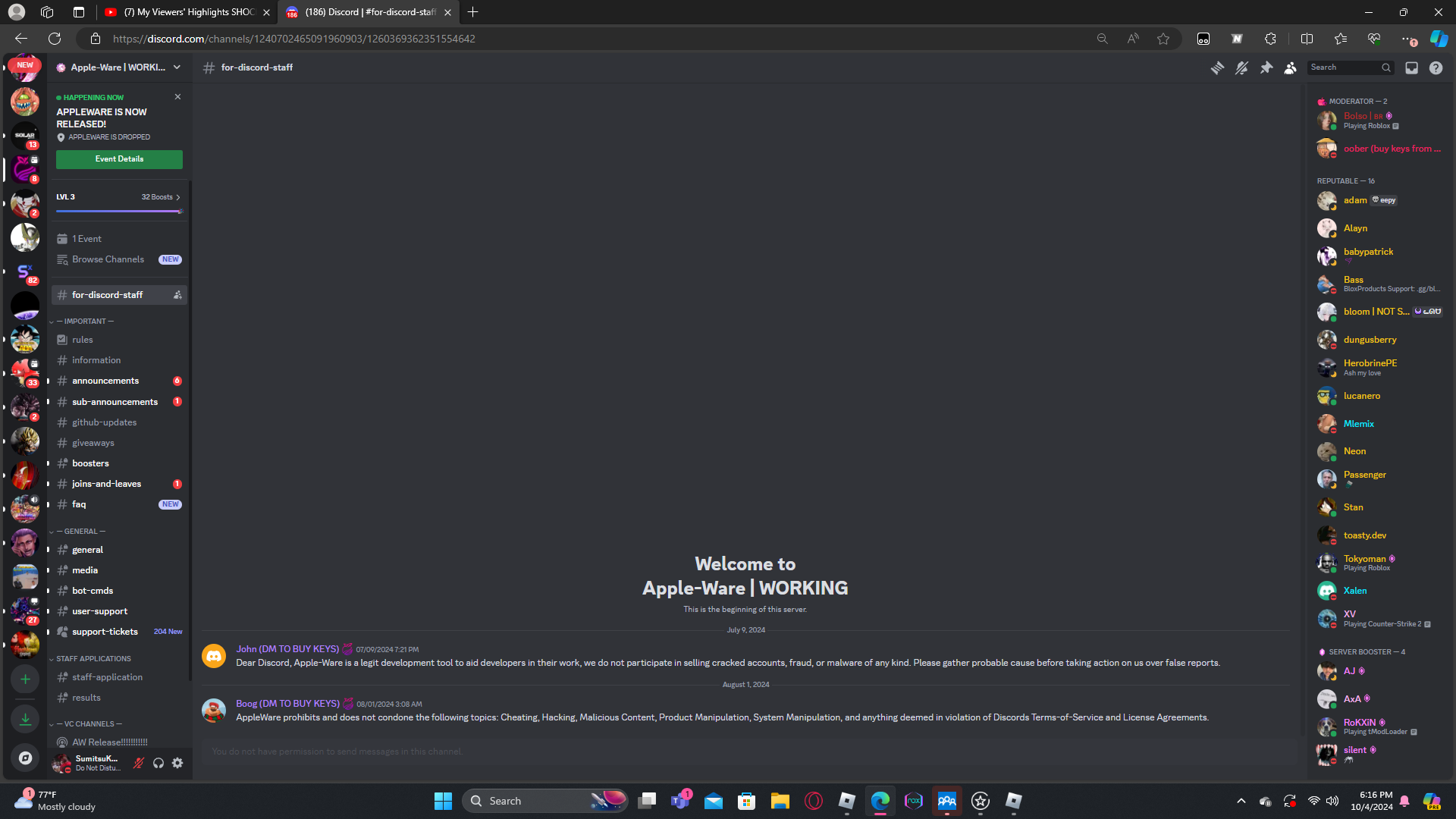View member adam in member list
Image resolution: width=1456 pixels, height=819 pixels.
[1378, 200]
